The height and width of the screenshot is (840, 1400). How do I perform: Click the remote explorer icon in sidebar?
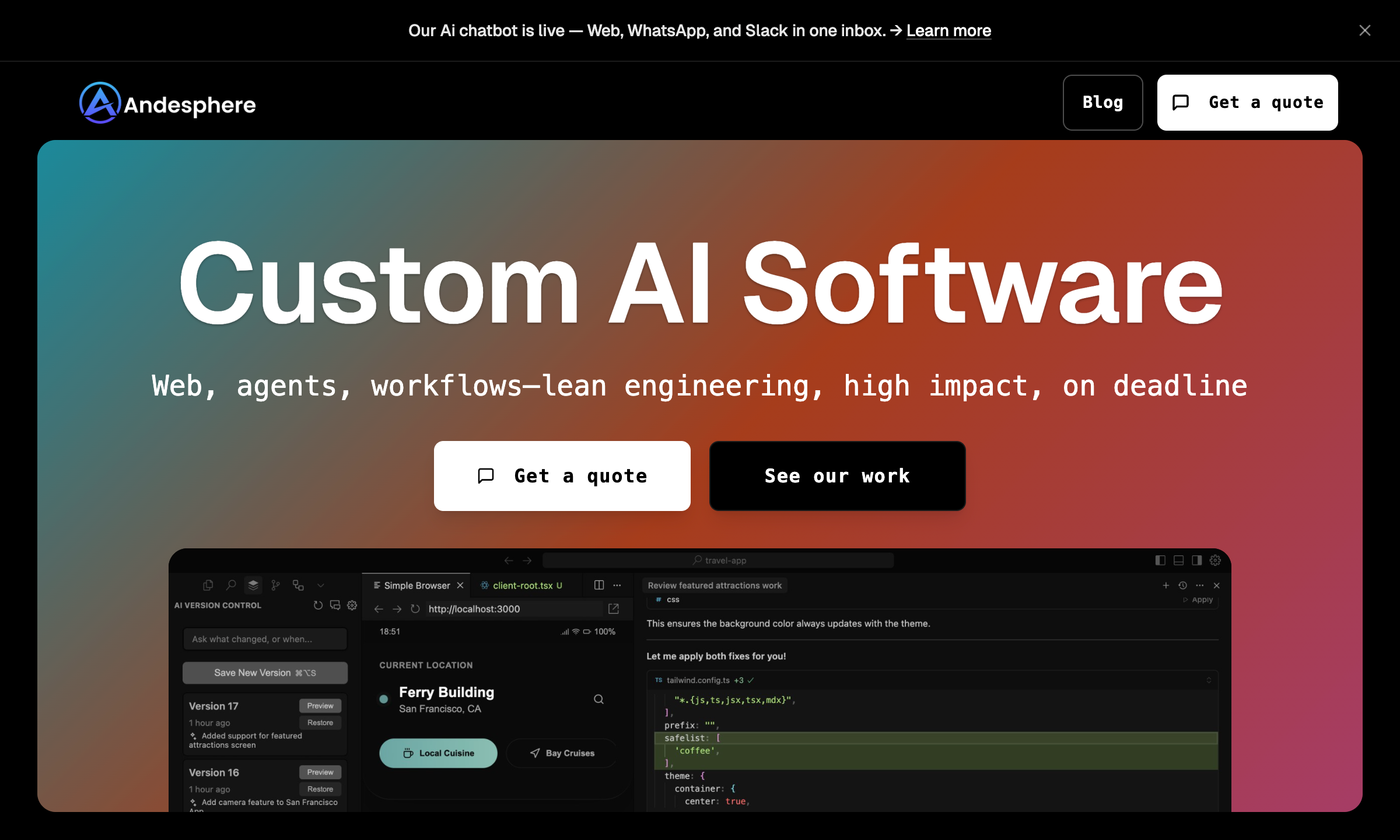pos(298,585)
